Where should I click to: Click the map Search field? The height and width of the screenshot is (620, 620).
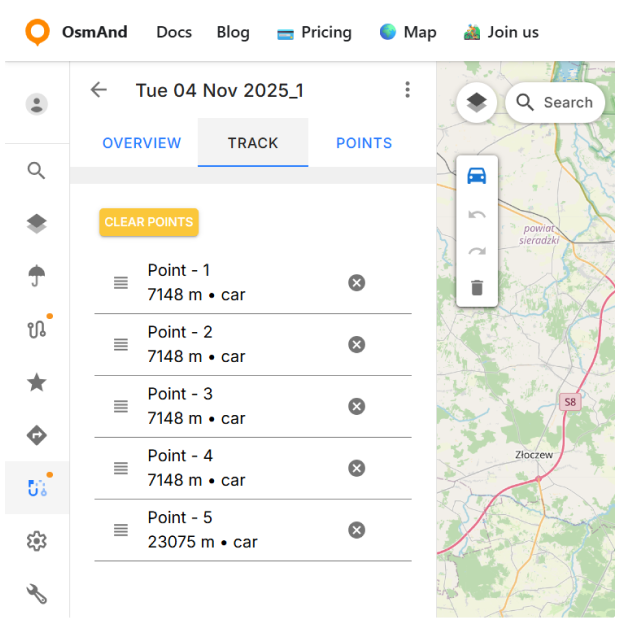click(555, 102)
